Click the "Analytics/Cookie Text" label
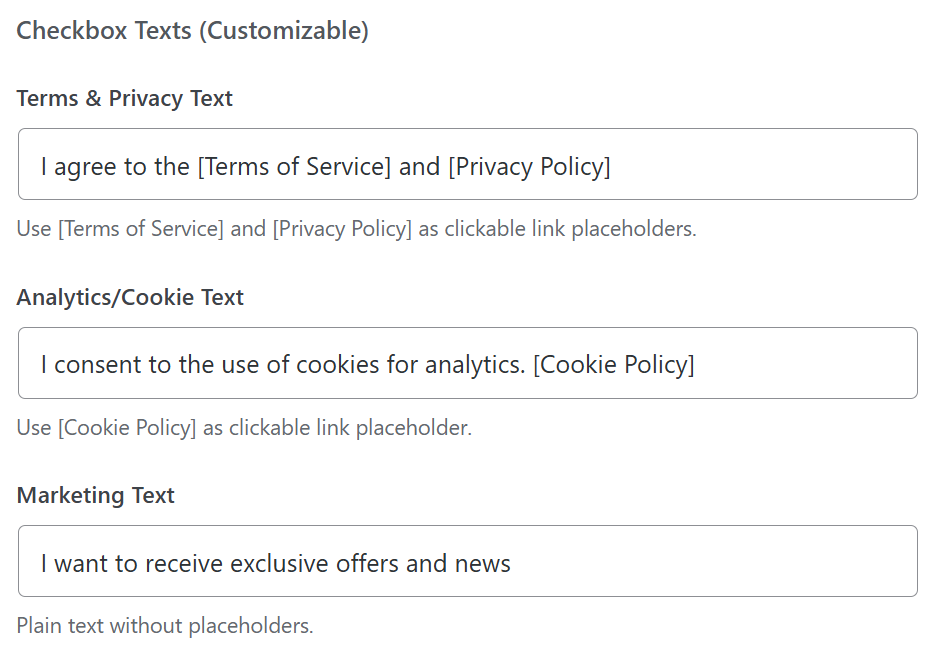 tap(130, 297)
